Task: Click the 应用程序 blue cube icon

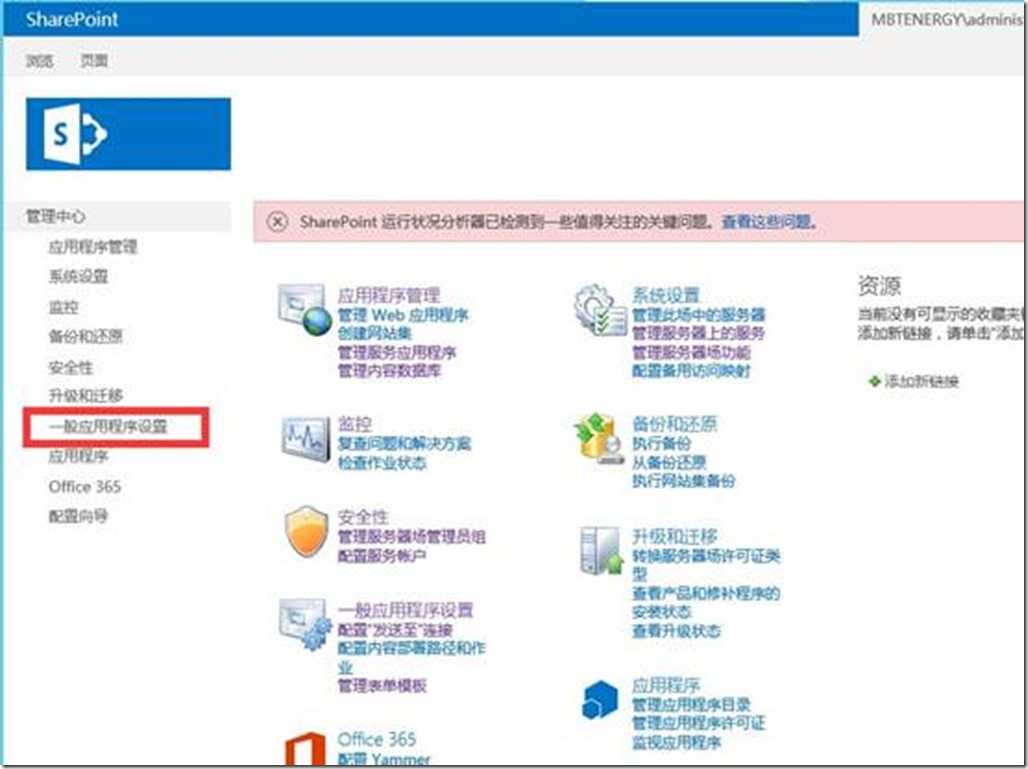Action: point(600,700)
